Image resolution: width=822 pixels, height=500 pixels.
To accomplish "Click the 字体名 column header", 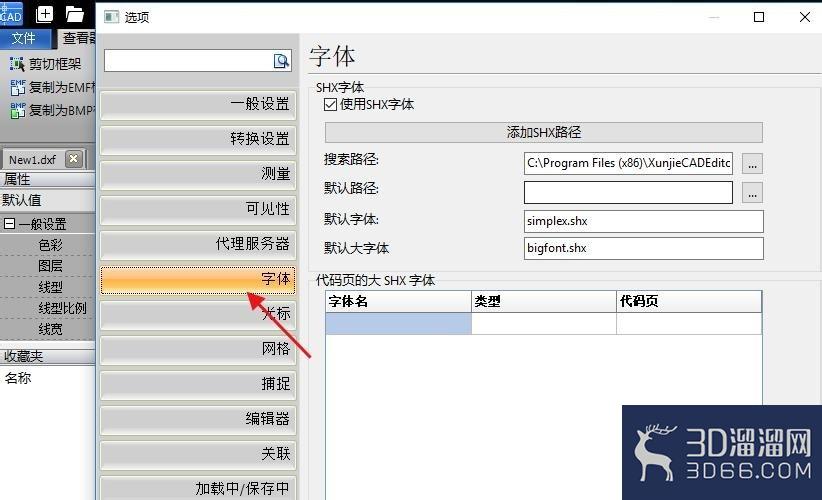I will [398, 301].
